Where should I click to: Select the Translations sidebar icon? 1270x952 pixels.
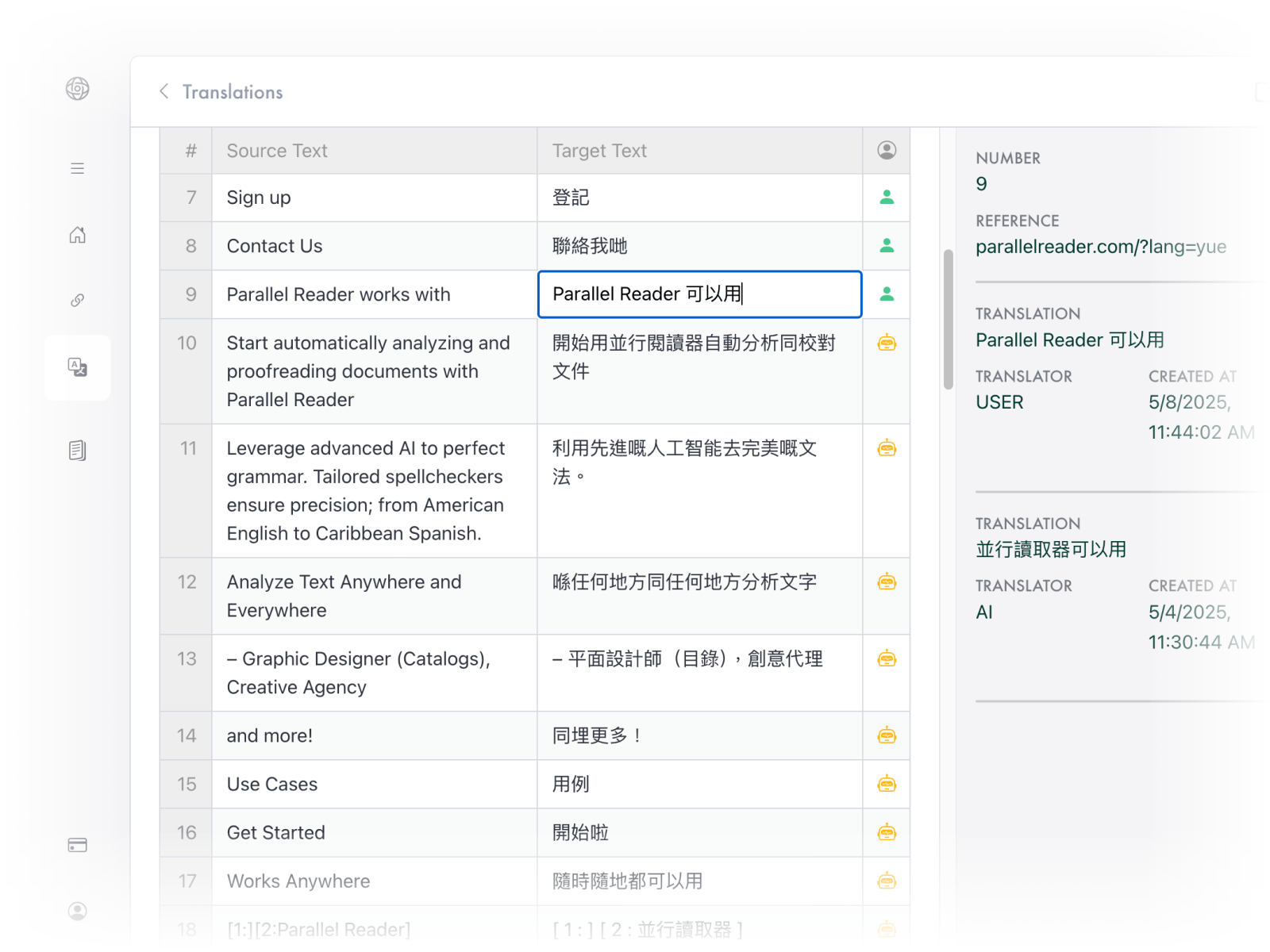point(77,367)
